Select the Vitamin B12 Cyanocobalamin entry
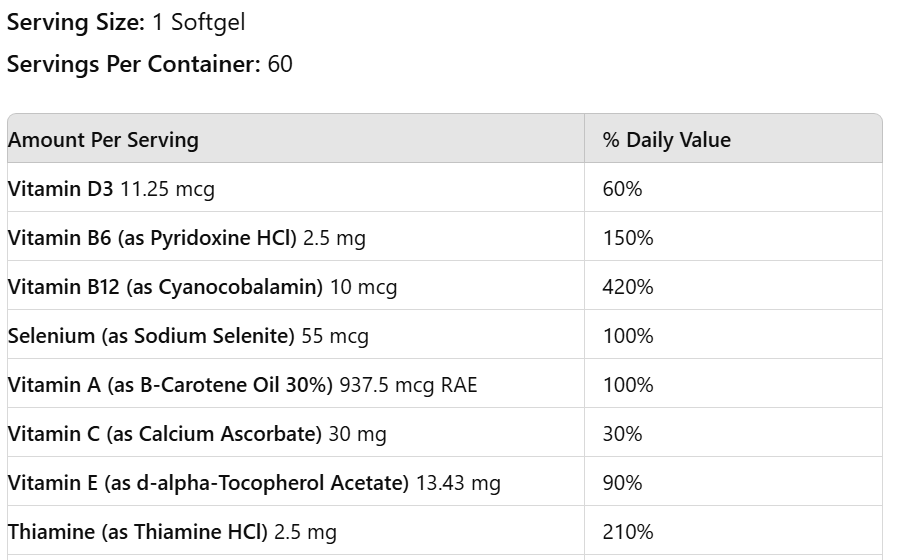 tap(202, 287)
